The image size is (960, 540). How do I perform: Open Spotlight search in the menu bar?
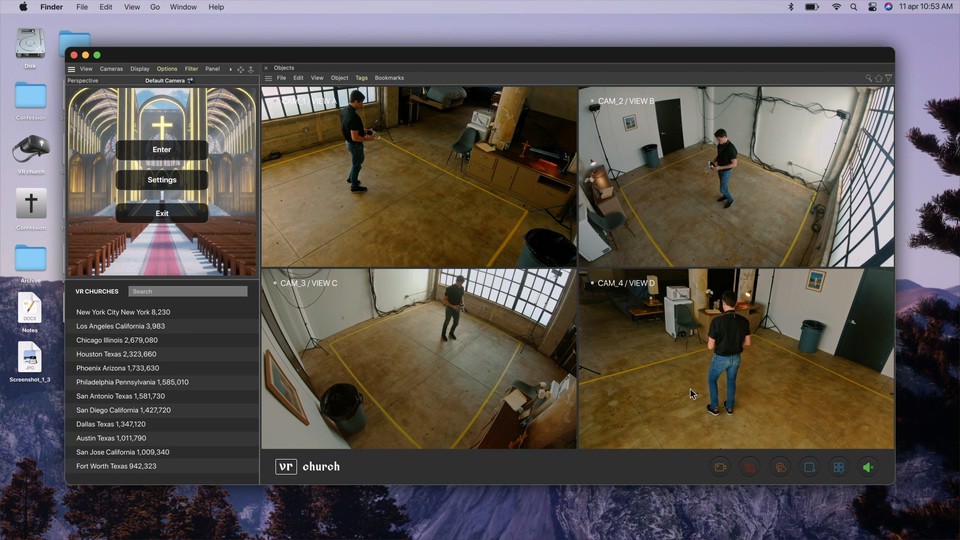pyautogui.click(x=853, y=7)
